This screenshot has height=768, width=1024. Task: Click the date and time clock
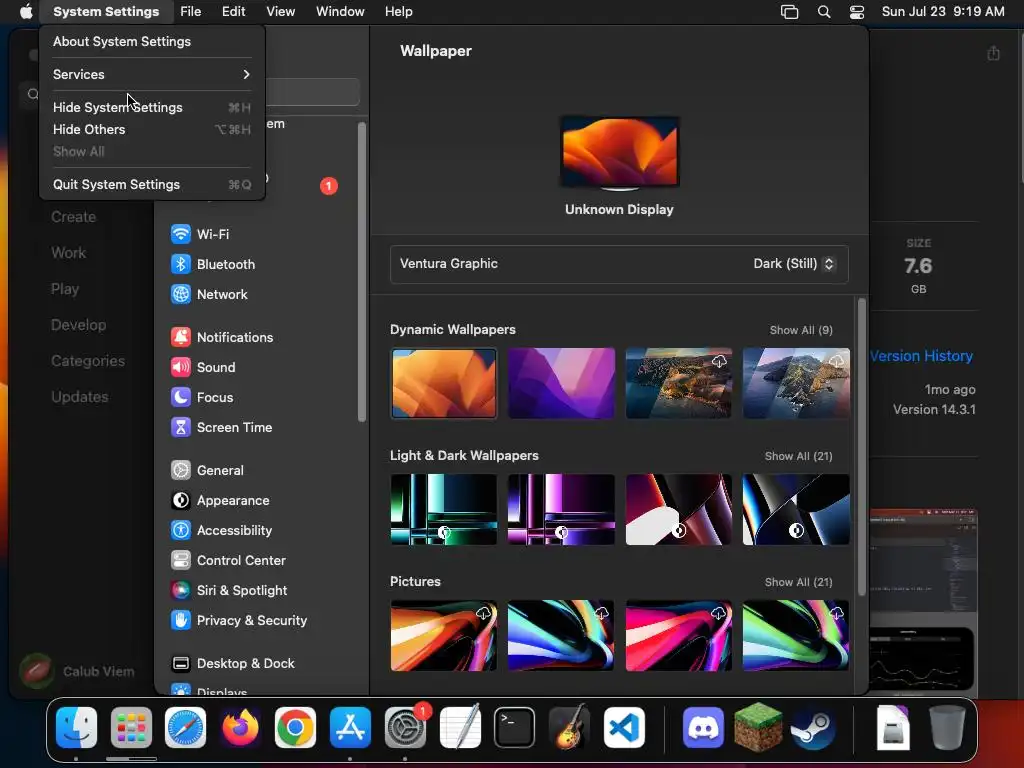coord(943,12)
